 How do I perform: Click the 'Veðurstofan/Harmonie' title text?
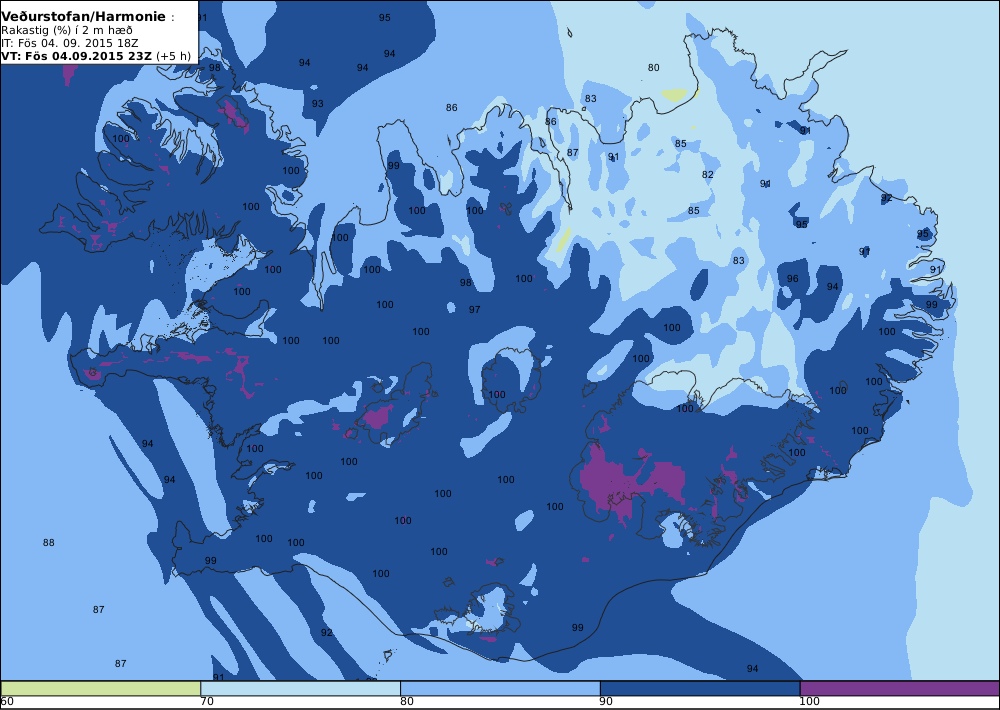84,17
